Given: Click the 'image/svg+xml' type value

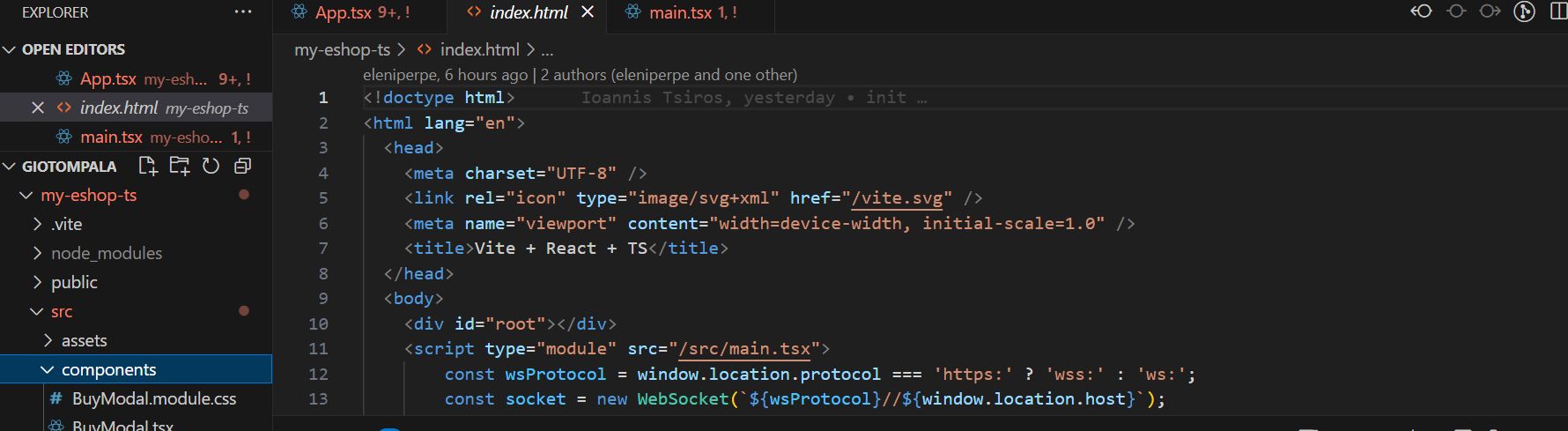Looking at the screenshot, I should point(704,198).
